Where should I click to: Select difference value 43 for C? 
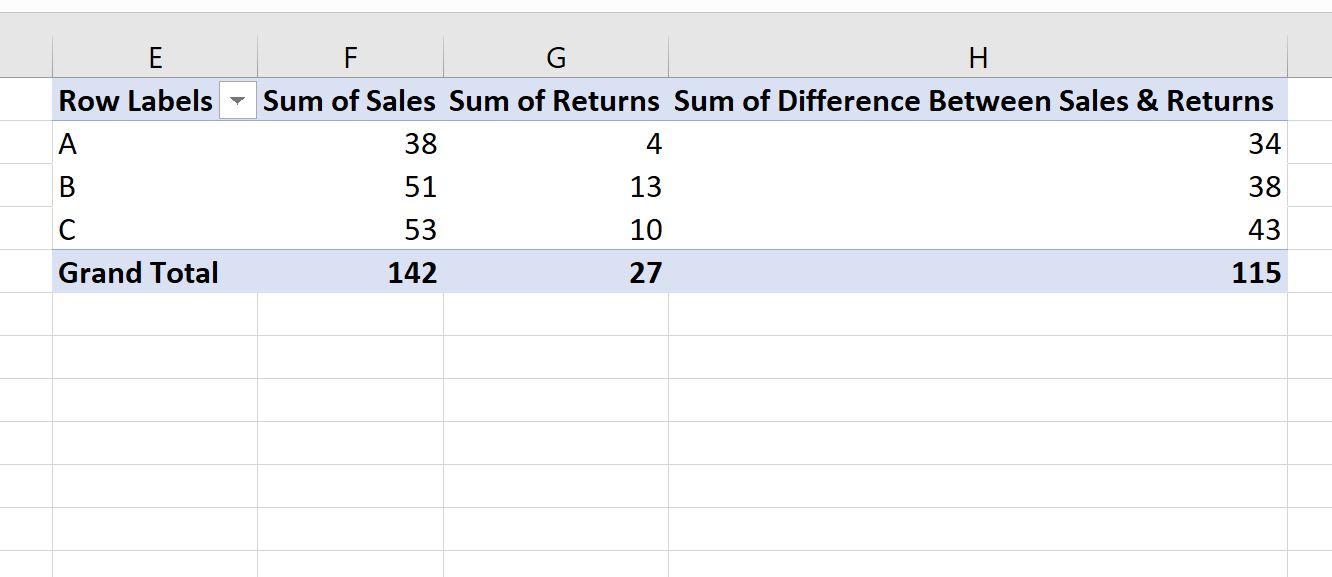coord(978,230)
